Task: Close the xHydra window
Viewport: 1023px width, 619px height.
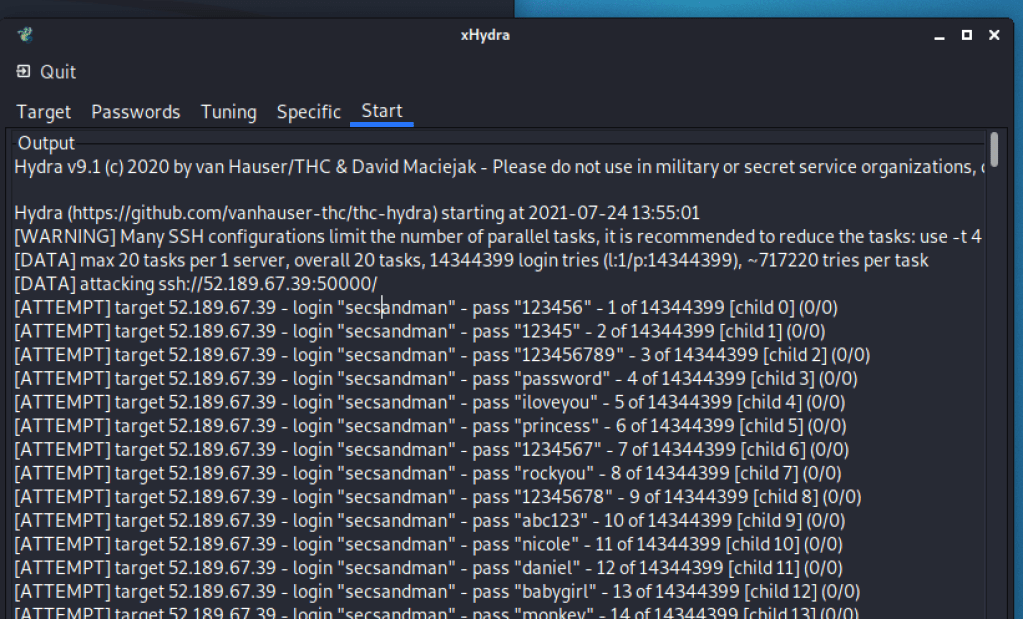Action: (x=994, y=35)
